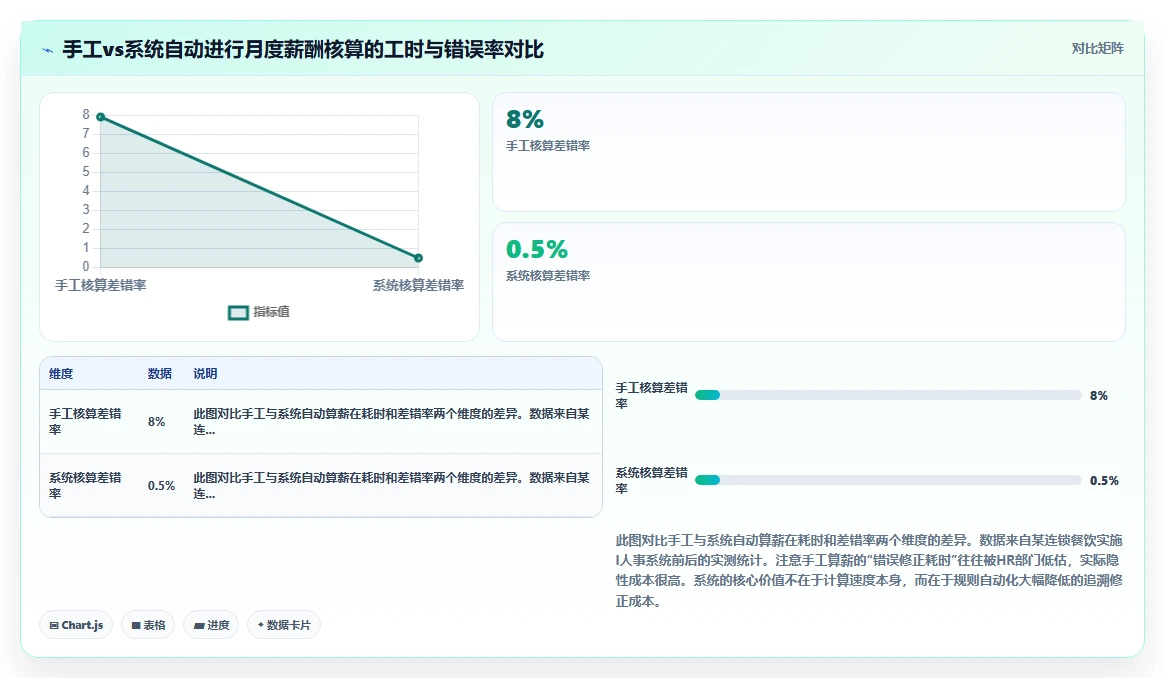Click the page title about 月度薪酬核算
The height and width of the screenshot is (678, 1165).
pyautogui.click(x=303, y=50)
